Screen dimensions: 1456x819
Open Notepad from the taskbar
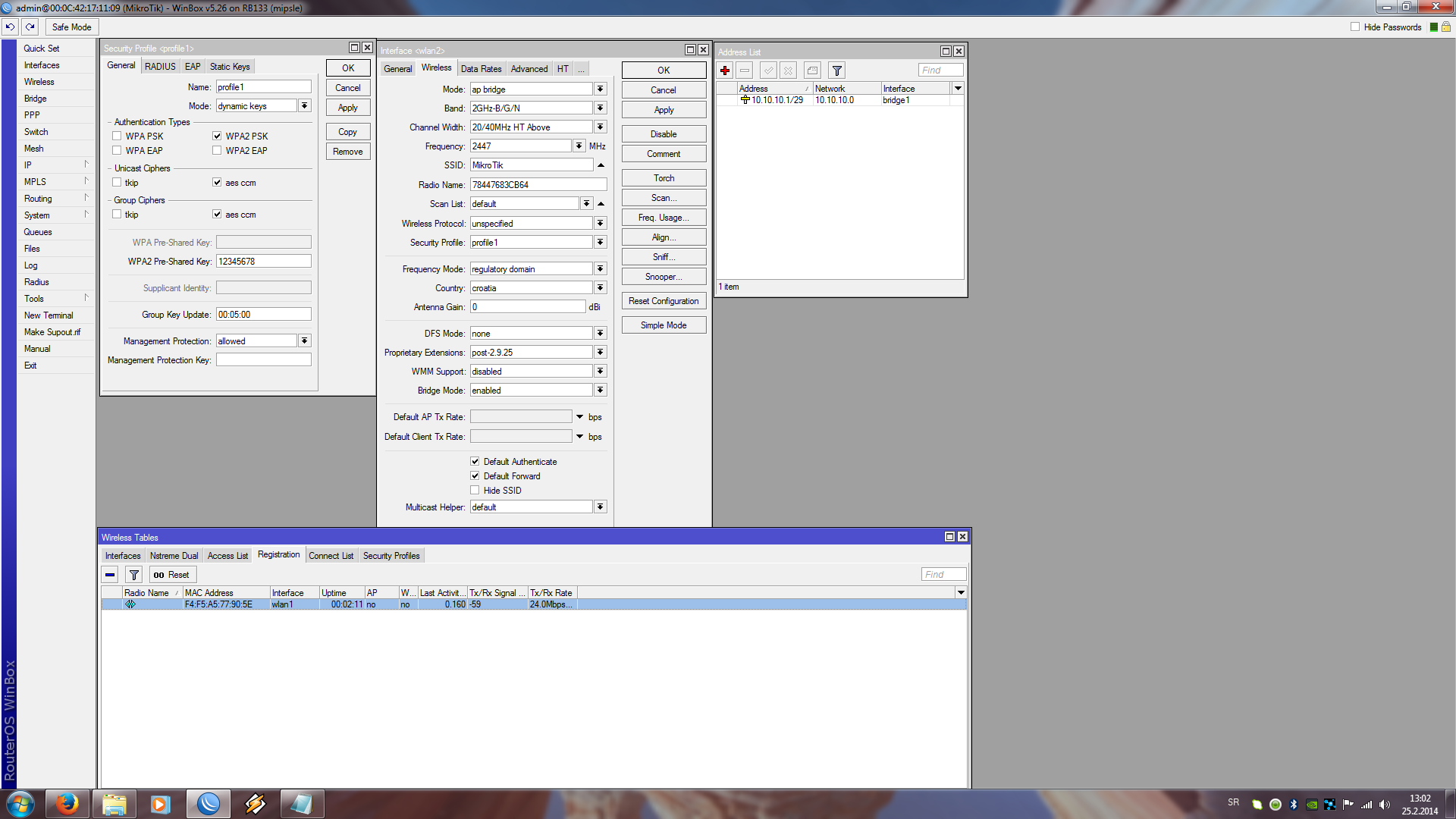(302, 804)
